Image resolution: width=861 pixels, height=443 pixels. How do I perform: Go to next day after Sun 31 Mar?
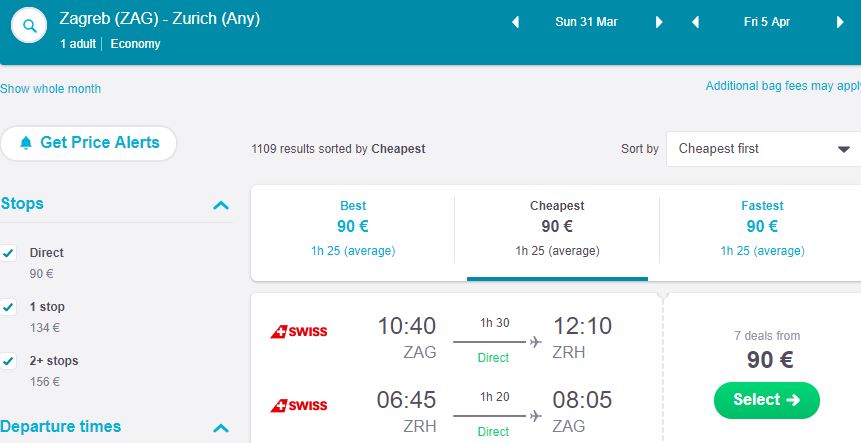coord(659,22)
